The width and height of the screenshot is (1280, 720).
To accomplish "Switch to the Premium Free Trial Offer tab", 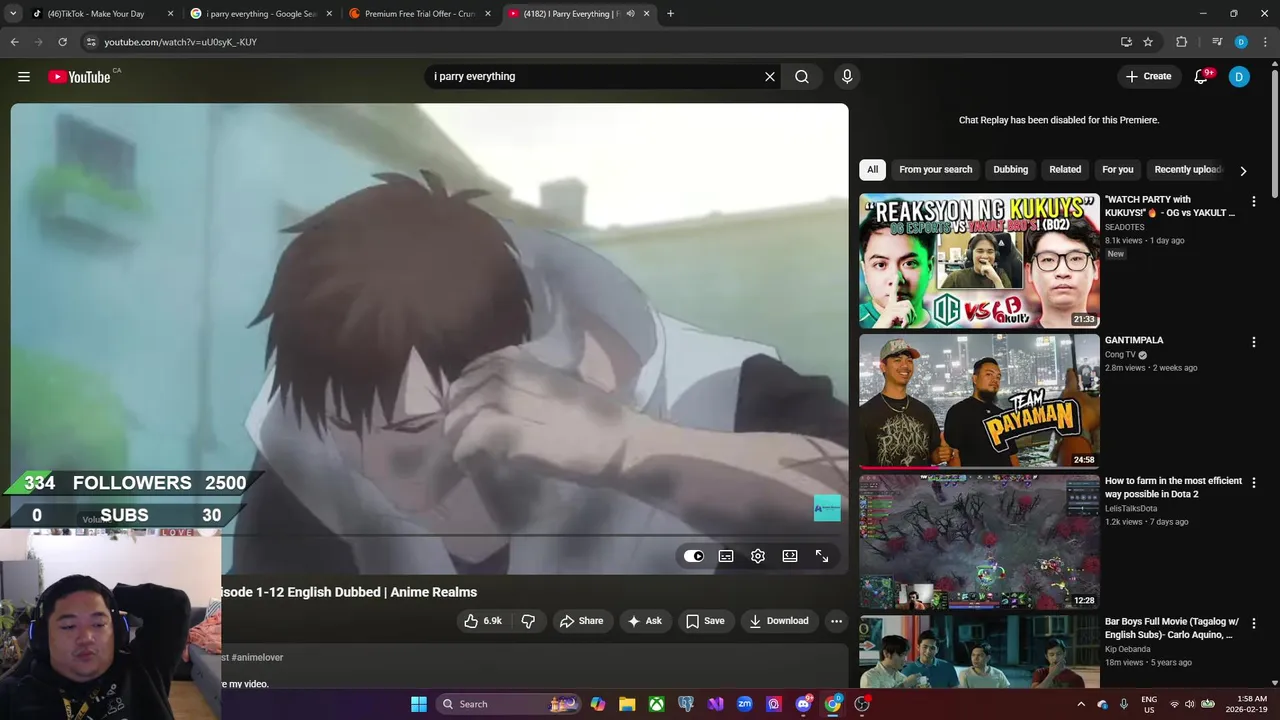I will [418, 14].
